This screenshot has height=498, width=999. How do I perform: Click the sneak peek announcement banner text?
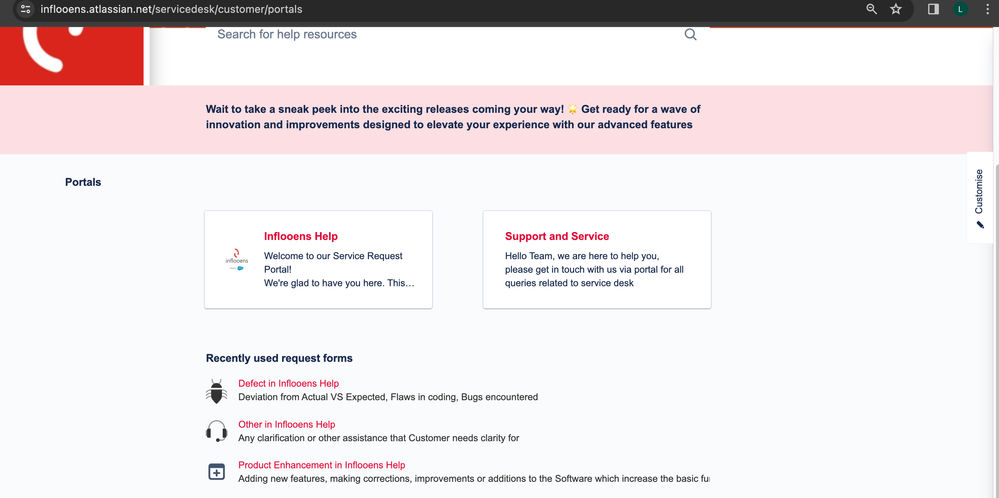click(453, 117)
